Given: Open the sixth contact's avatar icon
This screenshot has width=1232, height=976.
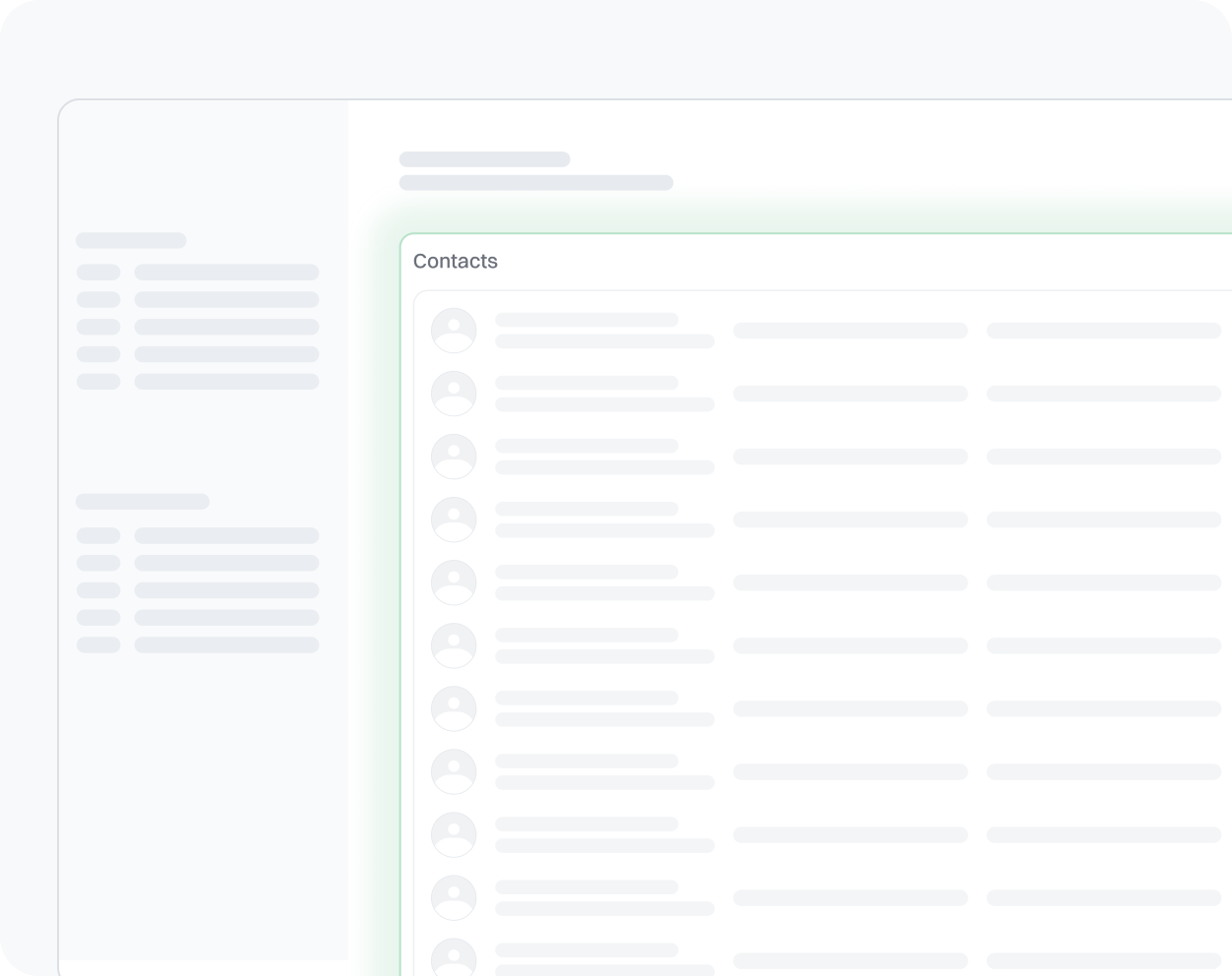Looking at the screenshot, I should 454,645.
